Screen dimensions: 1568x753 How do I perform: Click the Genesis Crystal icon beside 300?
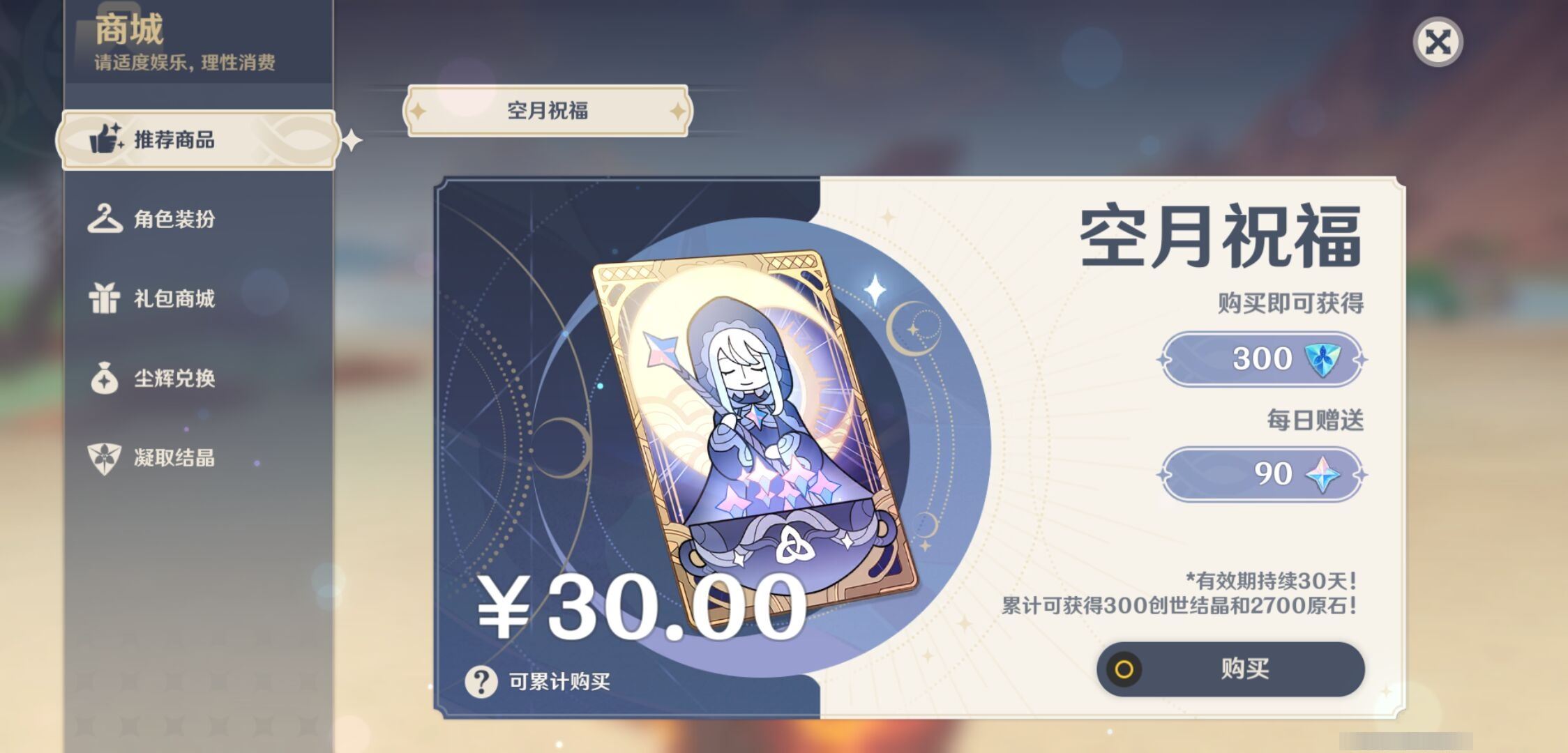coord(1322,359)
